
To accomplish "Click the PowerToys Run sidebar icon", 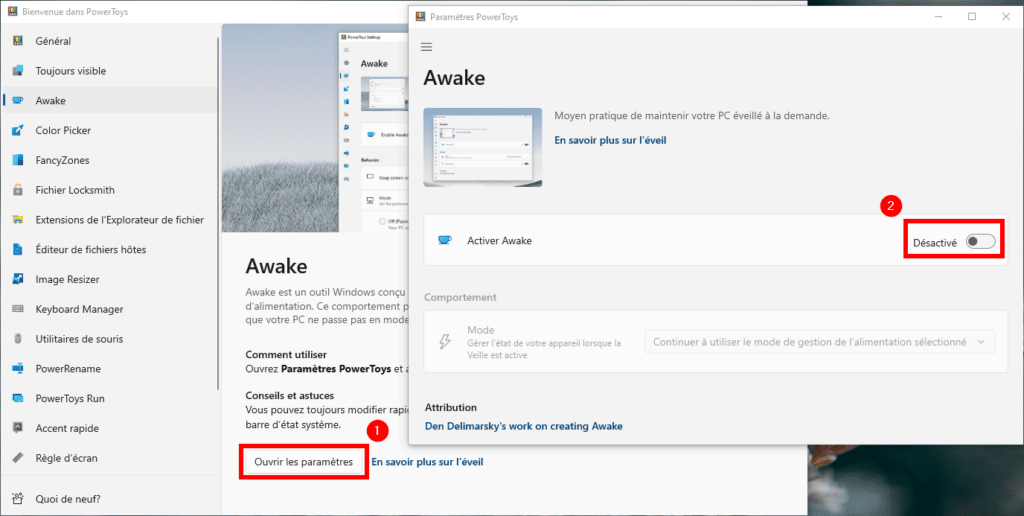I will 18,398.
